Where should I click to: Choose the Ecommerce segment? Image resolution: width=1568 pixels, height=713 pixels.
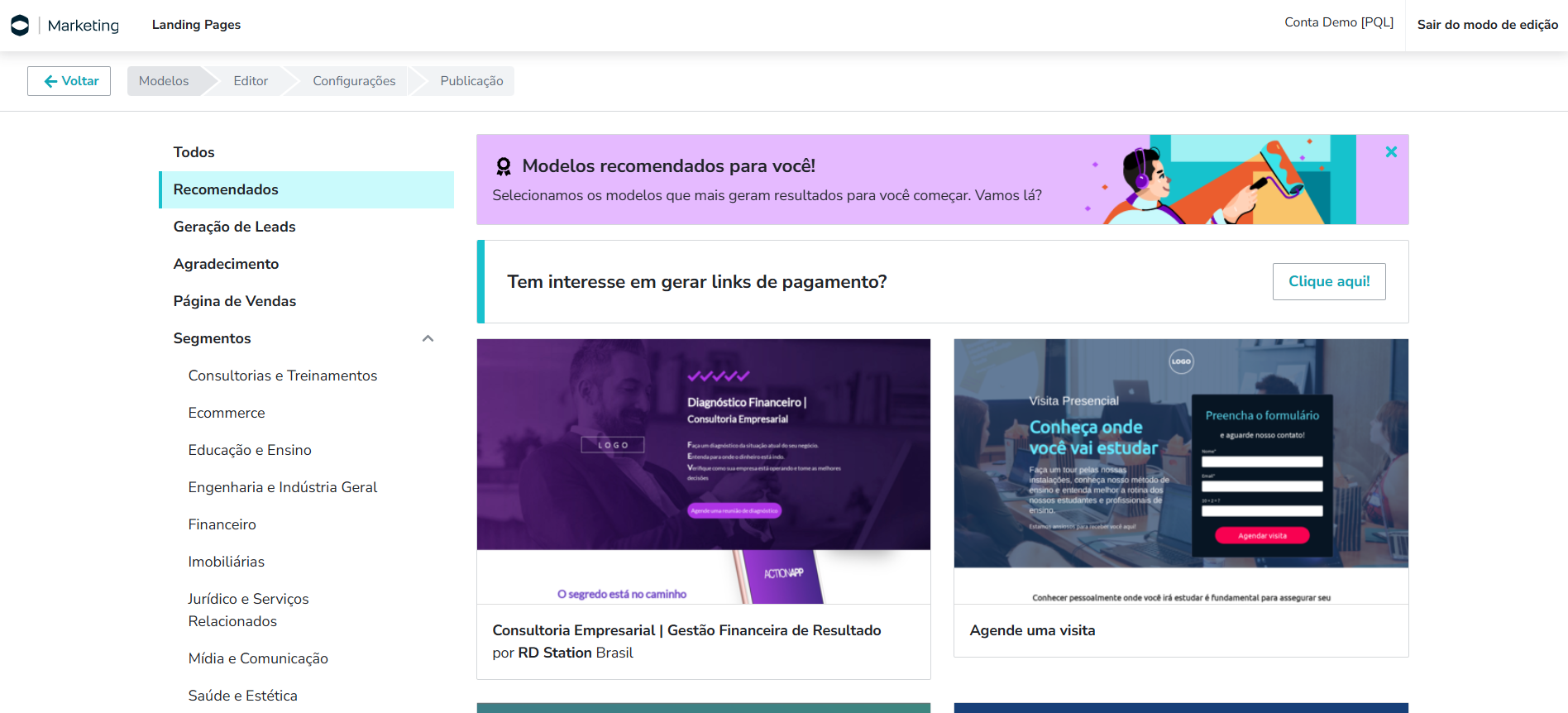click(227, 413)
